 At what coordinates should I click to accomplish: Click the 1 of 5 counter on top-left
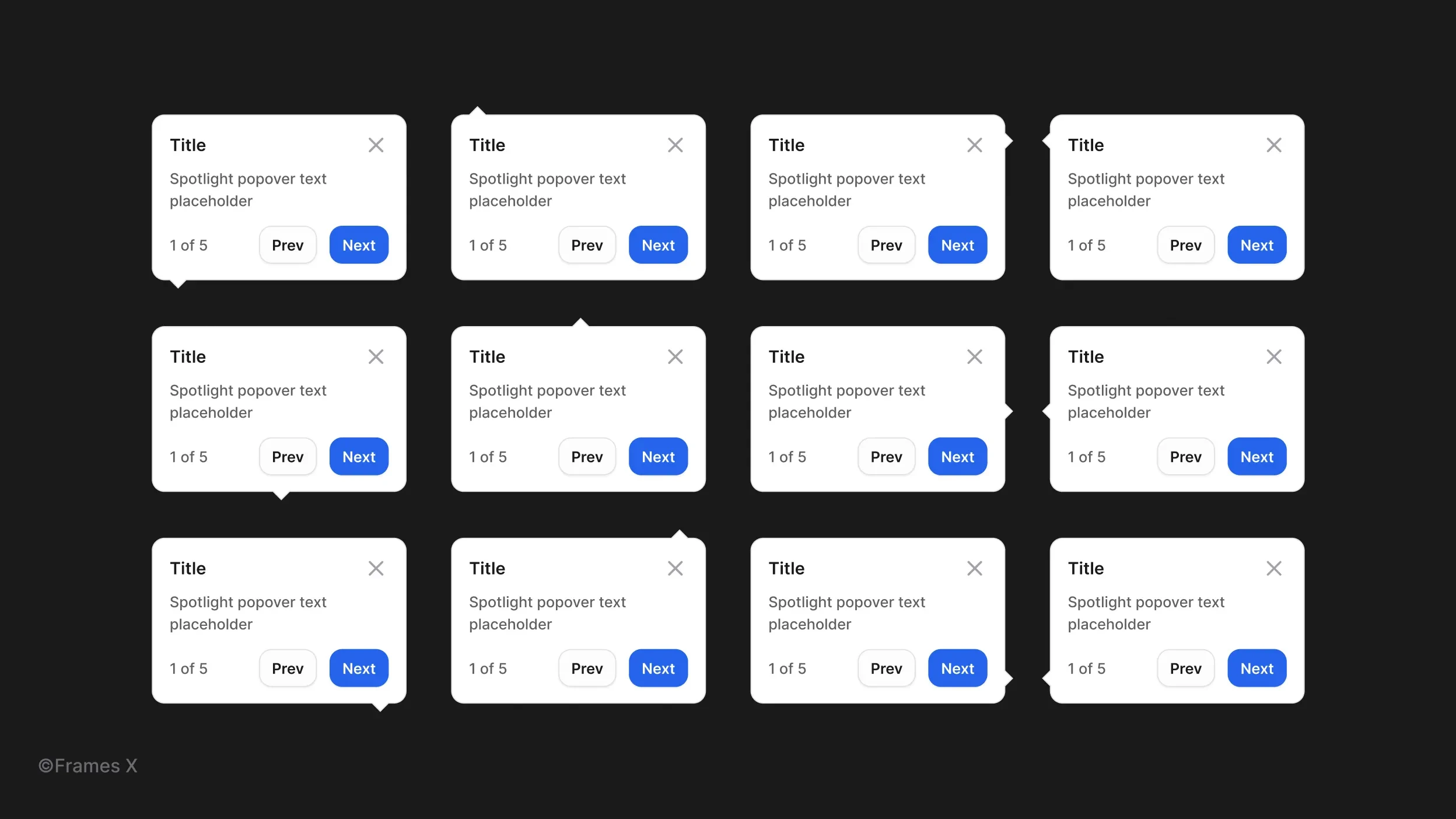click(189, 245)
